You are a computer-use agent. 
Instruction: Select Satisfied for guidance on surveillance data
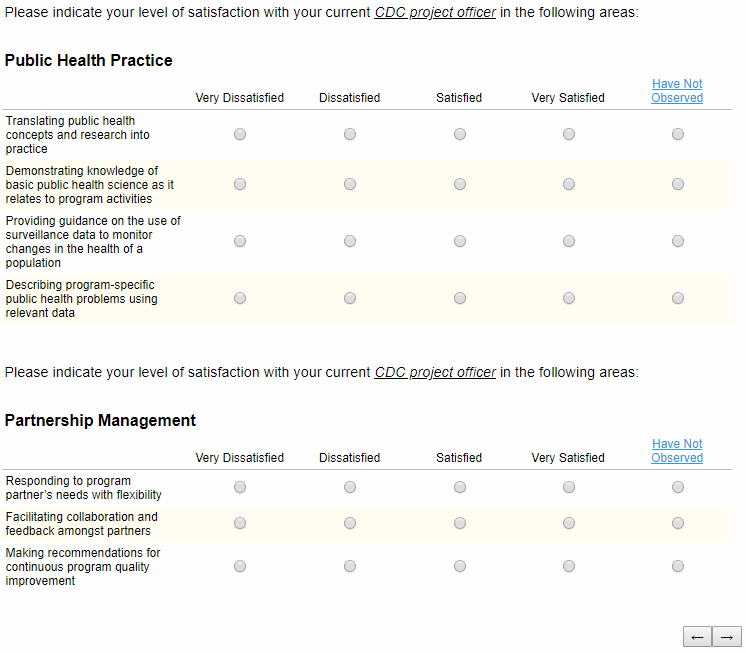pyautogui.click(x=460, y=241)
